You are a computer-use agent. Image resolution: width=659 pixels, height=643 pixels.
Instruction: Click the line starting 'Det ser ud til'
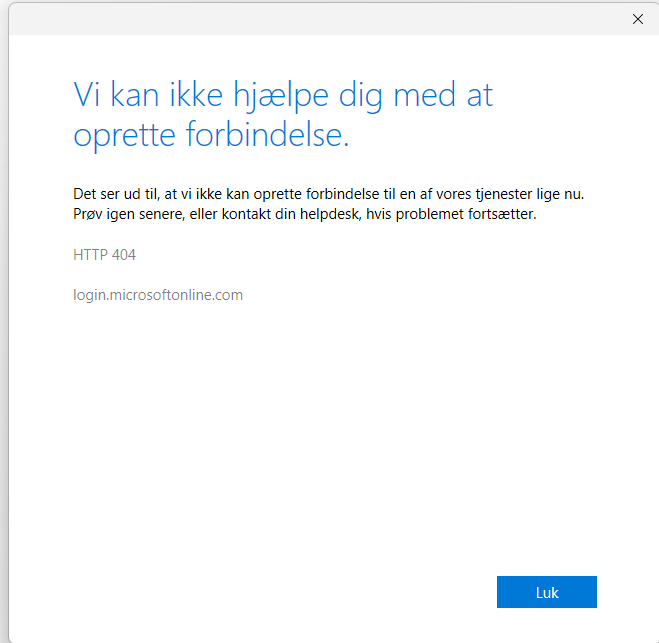(x=329, y=194)
